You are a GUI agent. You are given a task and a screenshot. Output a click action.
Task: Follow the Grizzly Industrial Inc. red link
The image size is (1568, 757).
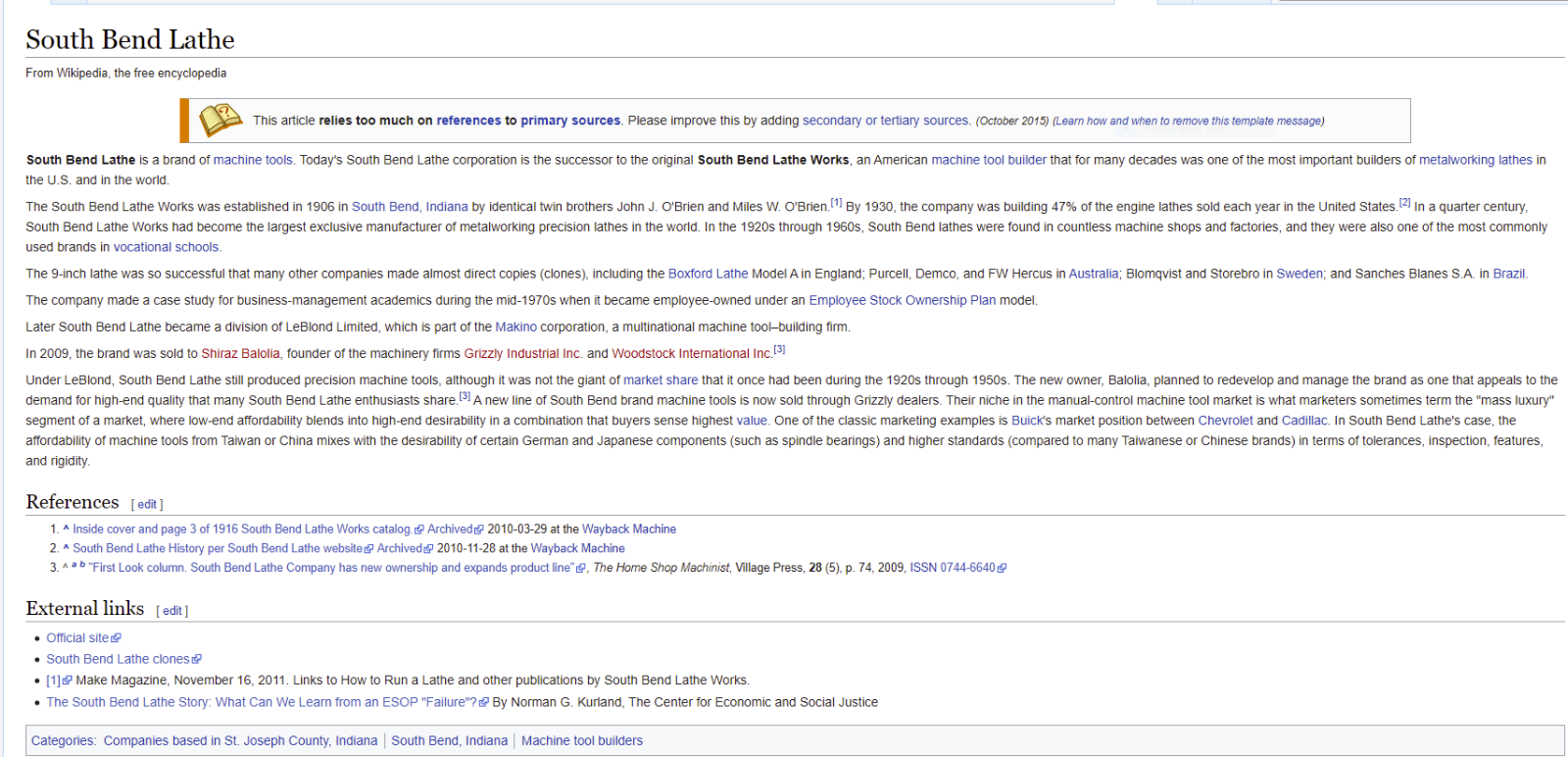(x=522, y=353)
